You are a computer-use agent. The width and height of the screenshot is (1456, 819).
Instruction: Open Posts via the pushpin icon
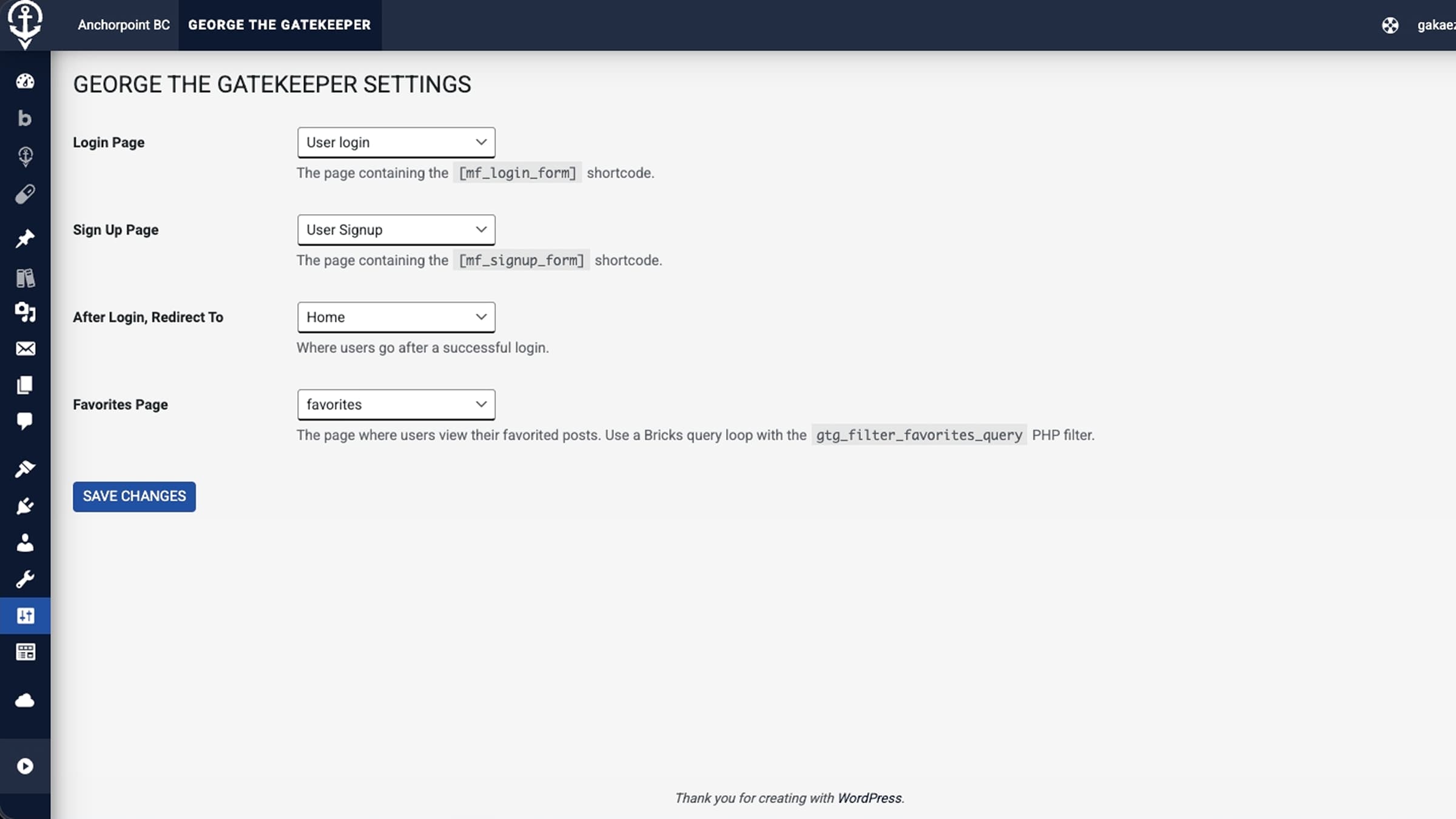tap(25, 238)
